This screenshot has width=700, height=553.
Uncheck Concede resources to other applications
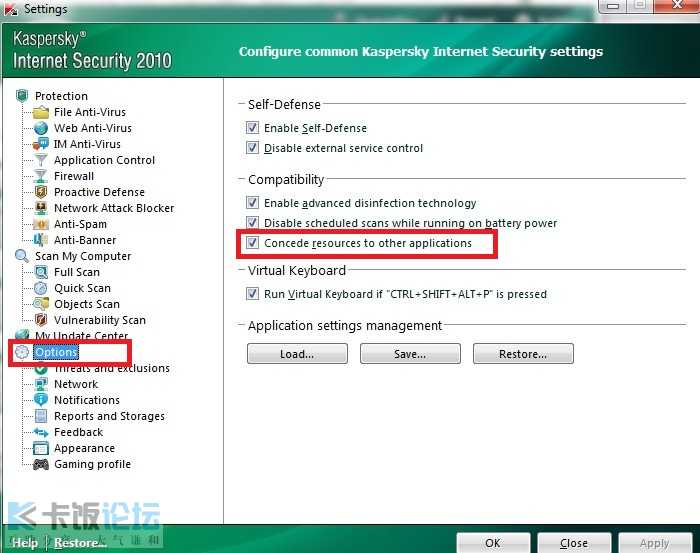point(252,243)
